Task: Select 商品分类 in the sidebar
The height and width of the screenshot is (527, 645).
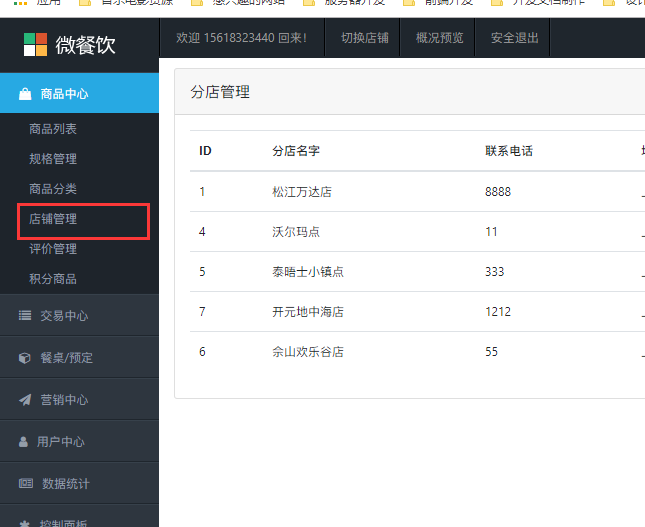Action: pyautogui.click(x=53, y=189)
